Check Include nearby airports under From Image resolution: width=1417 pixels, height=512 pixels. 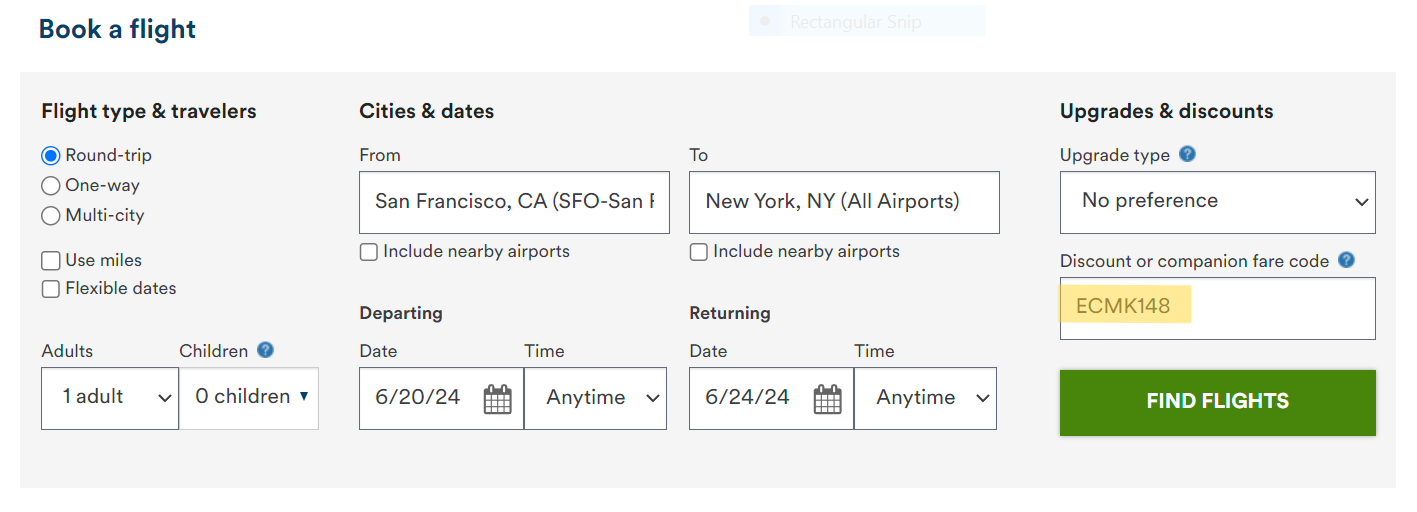(x=369, y=252)
